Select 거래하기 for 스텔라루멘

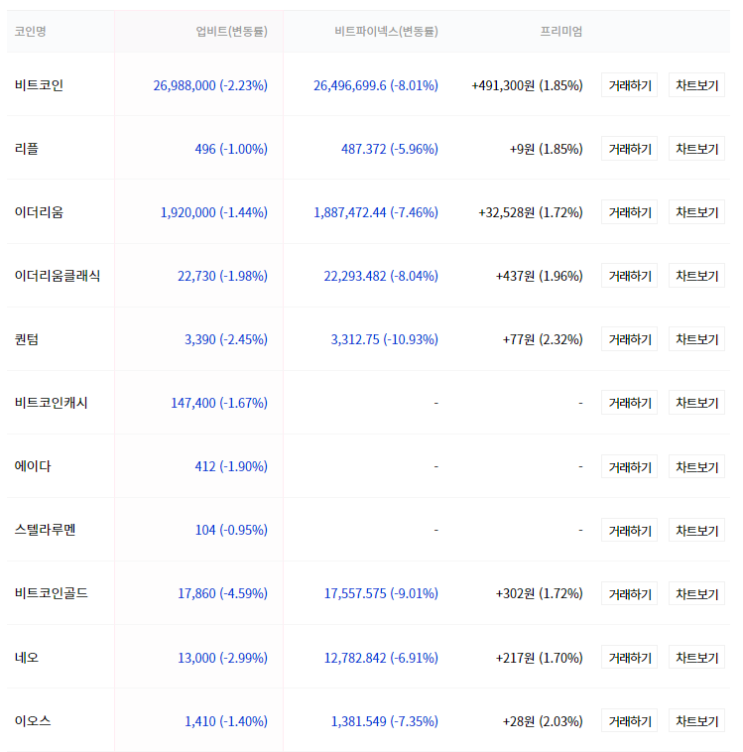[629, 530]
